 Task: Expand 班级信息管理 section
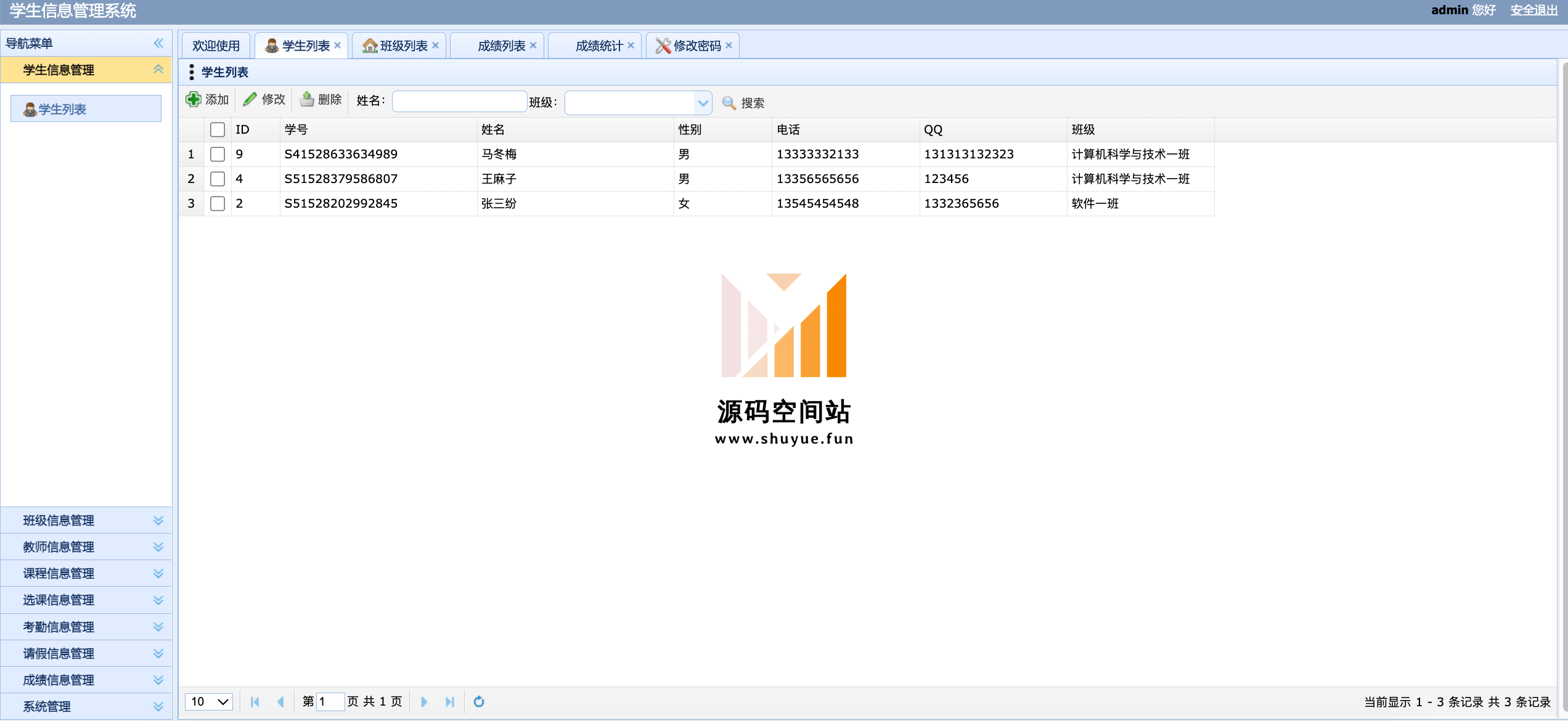158,521
